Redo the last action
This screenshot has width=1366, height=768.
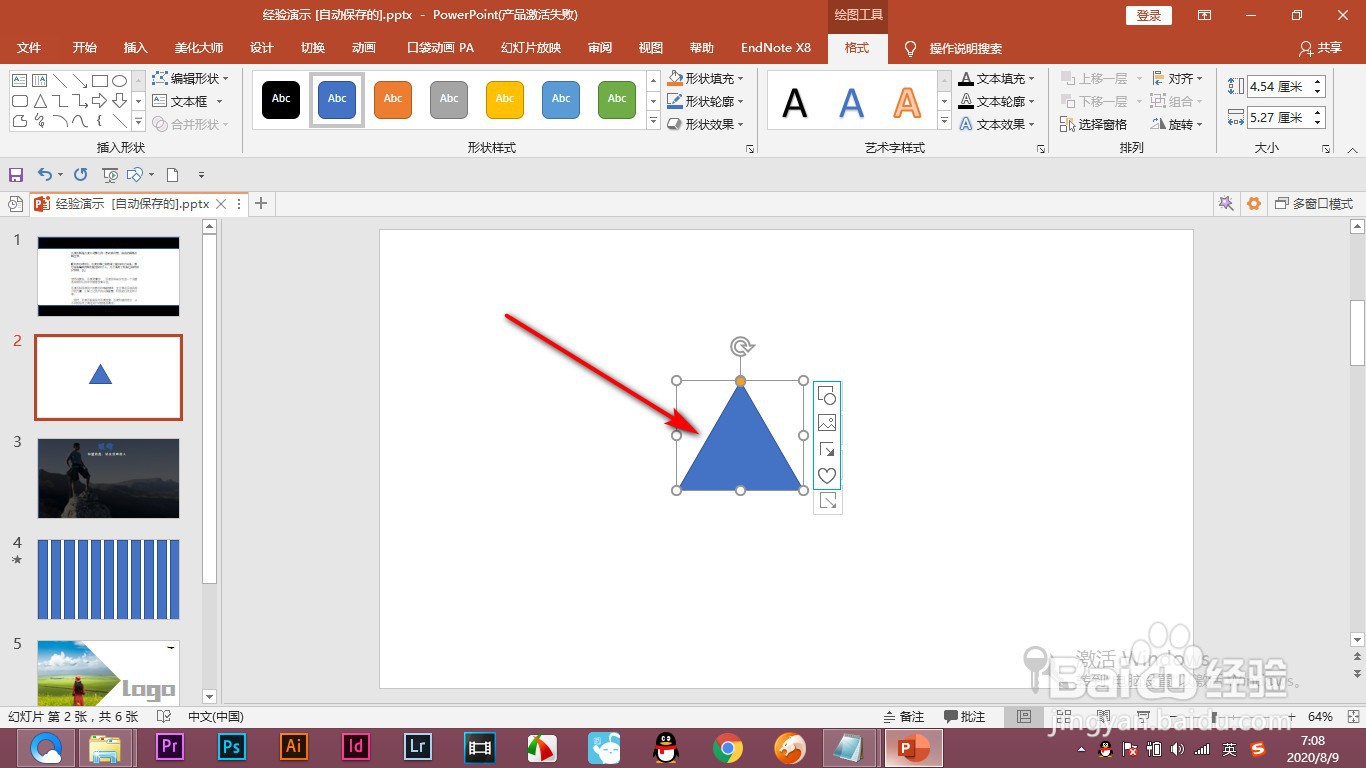[81, 175]
